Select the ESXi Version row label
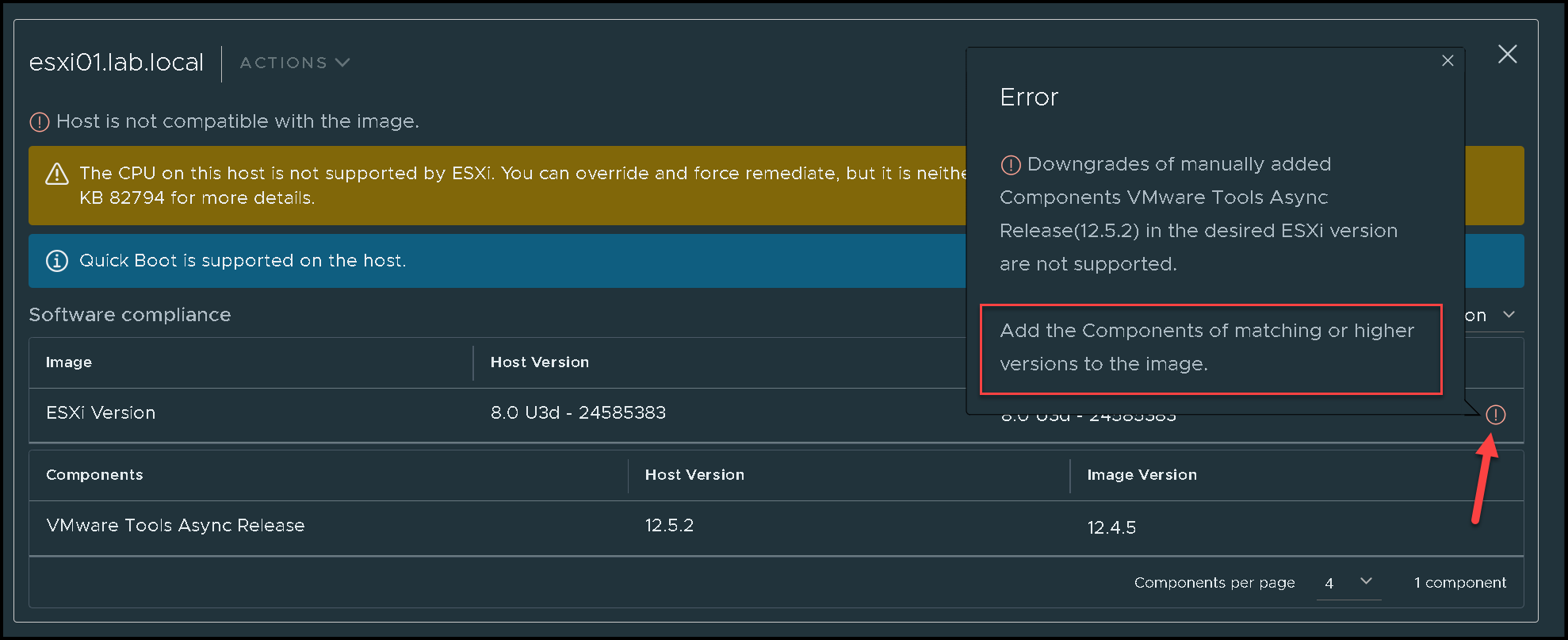 click(x=101, y=413)
